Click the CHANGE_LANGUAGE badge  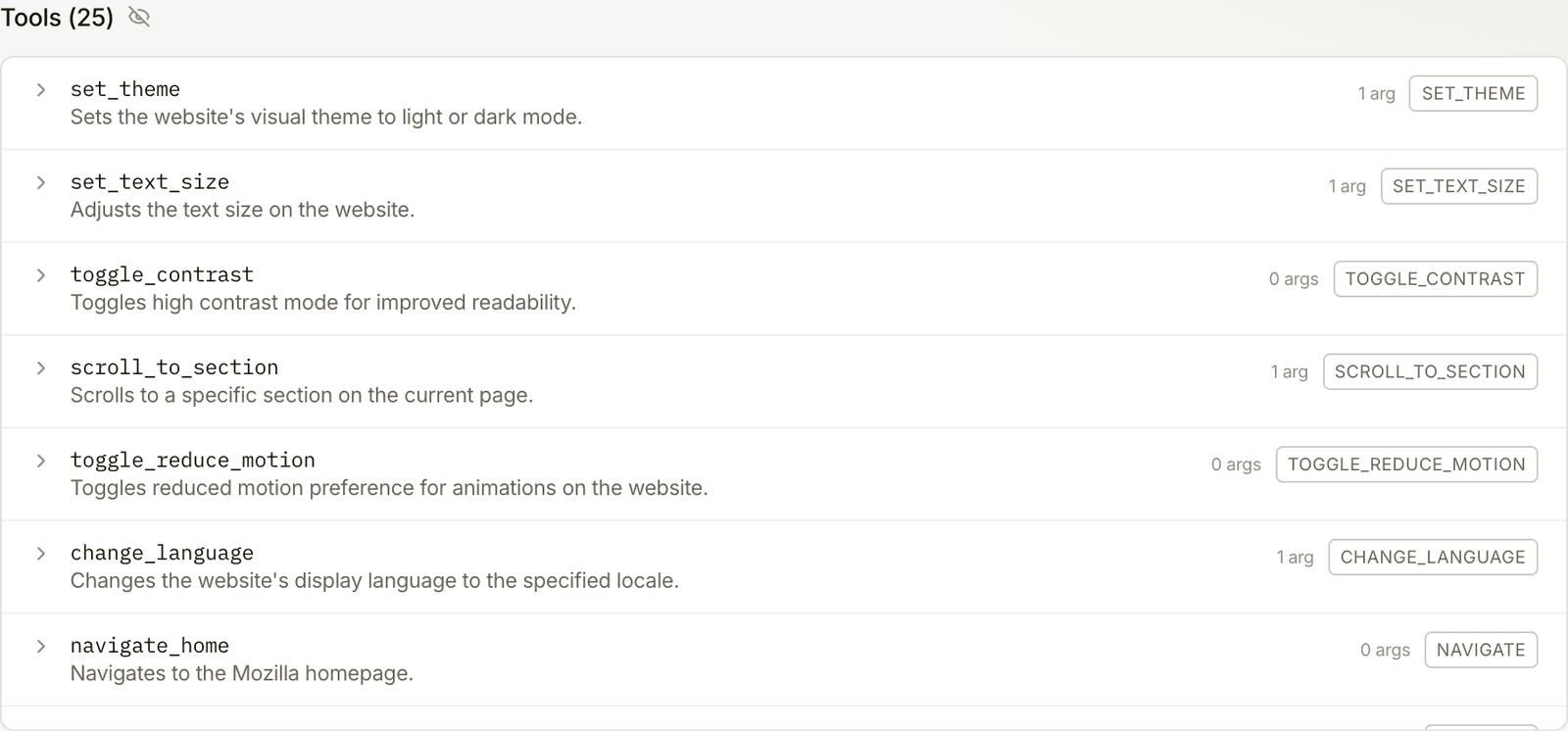[x=1433, y=557]
